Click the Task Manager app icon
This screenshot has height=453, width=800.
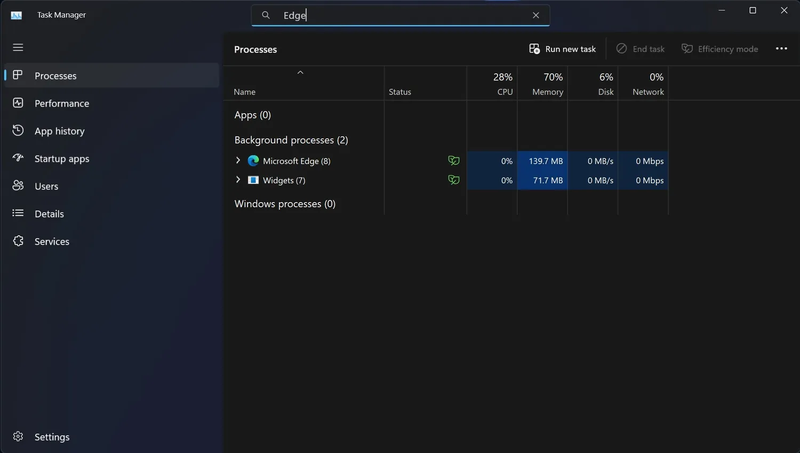pos(16,15)
